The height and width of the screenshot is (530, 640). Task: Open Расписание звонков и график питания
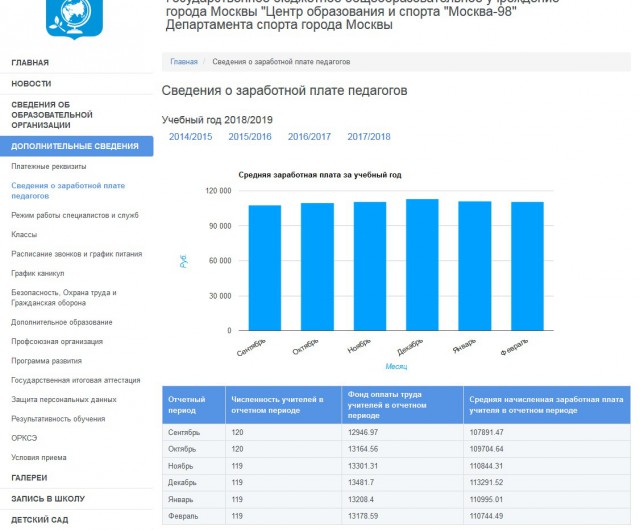click(x=77, y=254)
